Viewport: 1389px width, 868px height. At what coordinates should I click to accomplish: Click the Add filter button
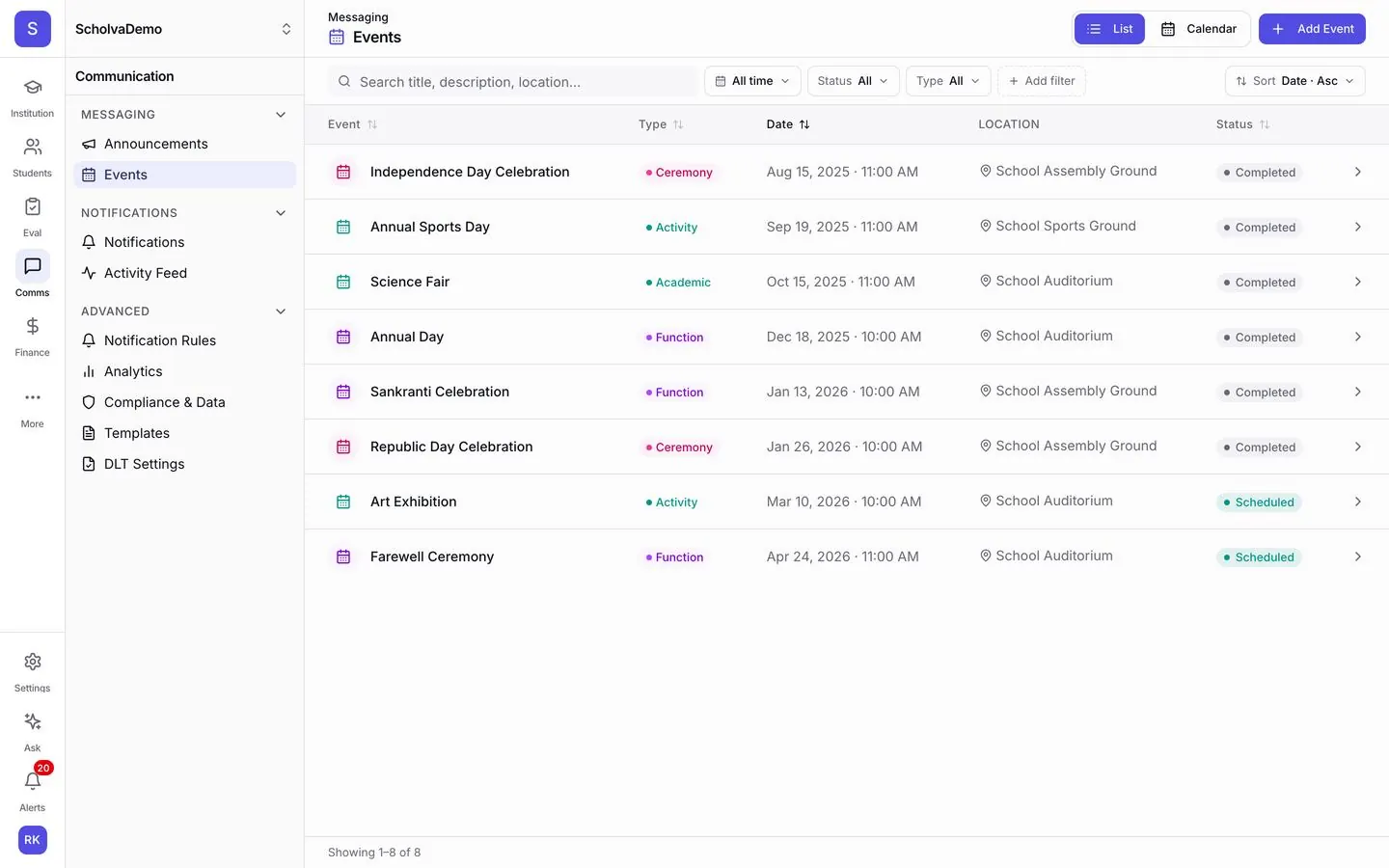point(1042,81)
